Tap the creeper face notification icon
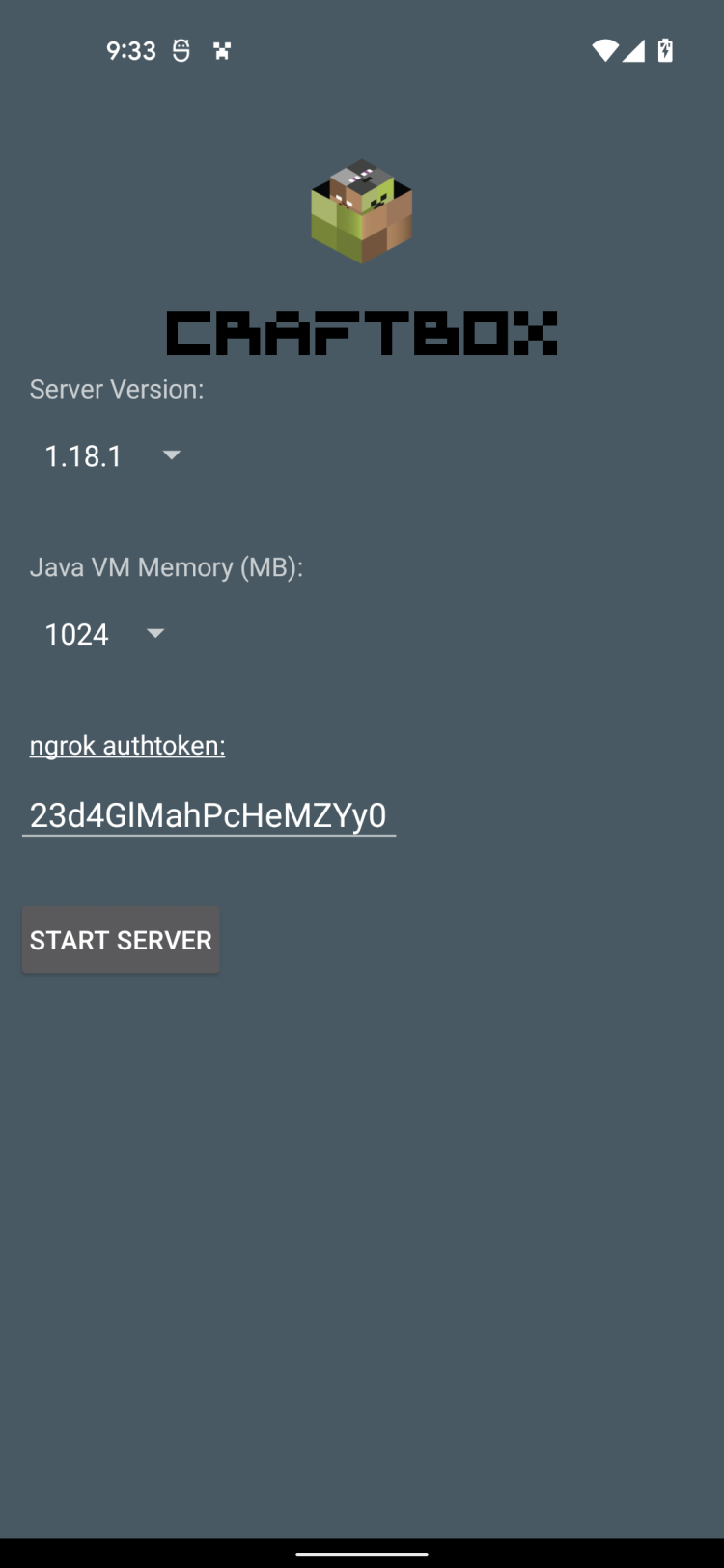 click(x=222, y=51)
